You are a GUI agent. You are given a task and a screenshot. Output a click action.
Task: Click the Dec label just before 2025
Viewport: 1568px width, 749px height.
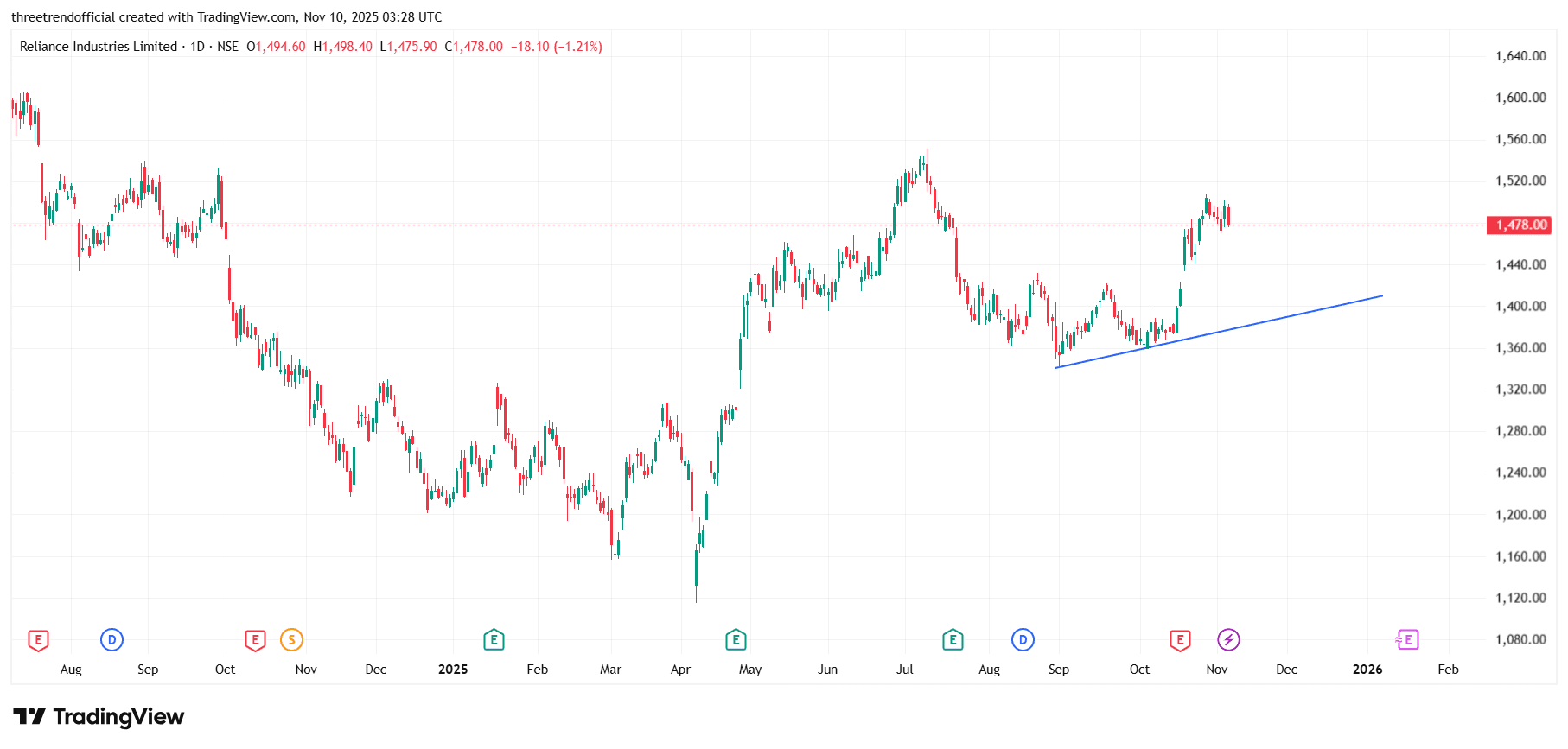[376, 670]
